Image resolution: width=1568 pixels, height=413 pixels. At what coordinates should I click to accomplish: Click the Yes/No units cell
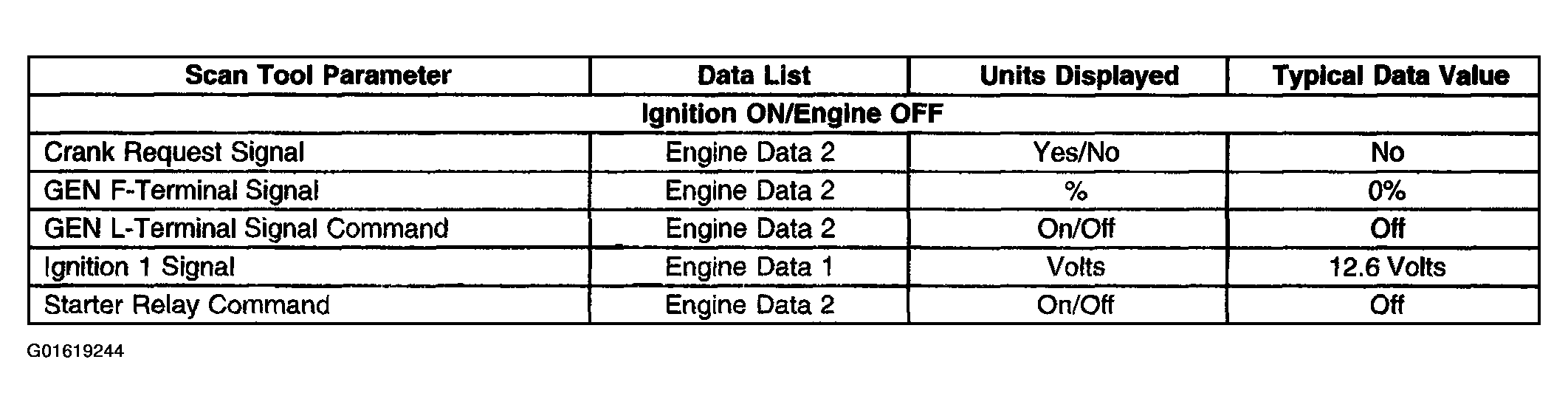pyautogui.click(x=1076, y=152)
